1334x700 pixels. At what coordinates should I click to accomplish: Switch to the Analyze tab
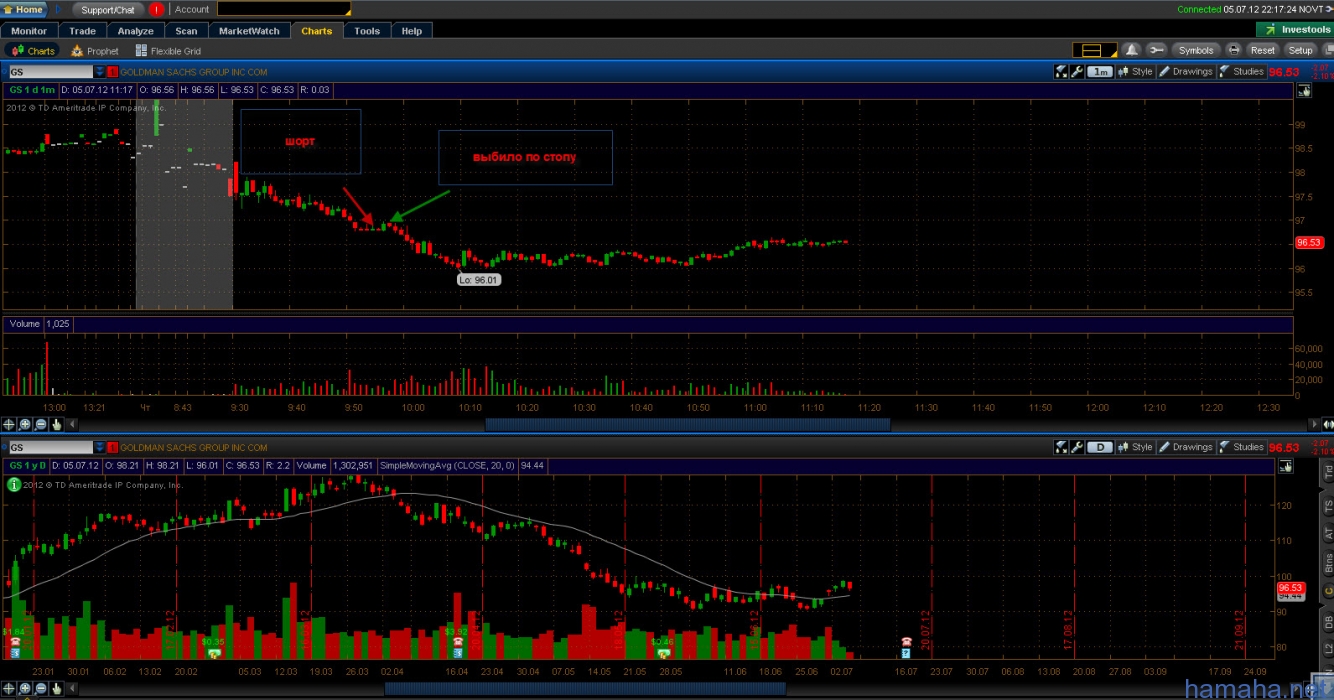[x=135, y=31]
